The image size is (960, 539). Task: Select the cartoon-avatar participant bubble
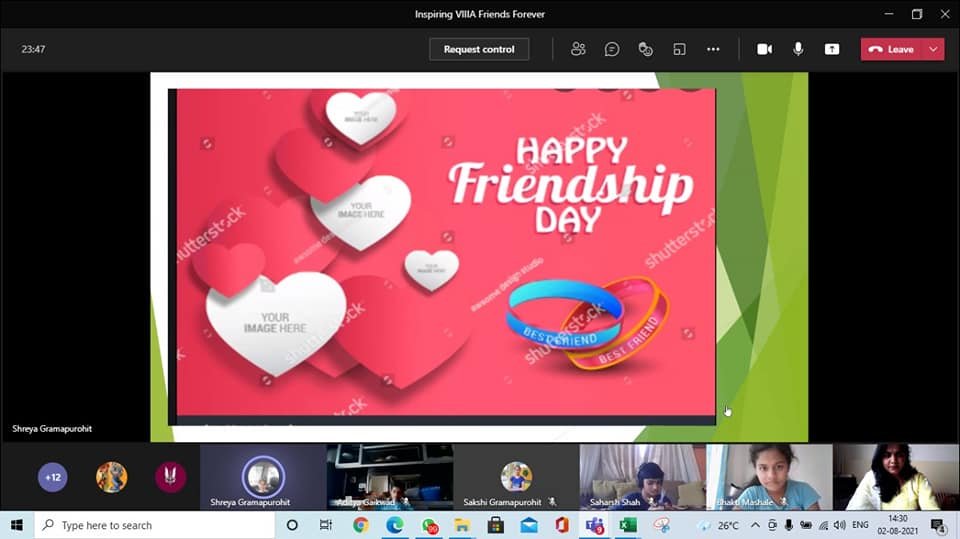[x=111, y=477]
